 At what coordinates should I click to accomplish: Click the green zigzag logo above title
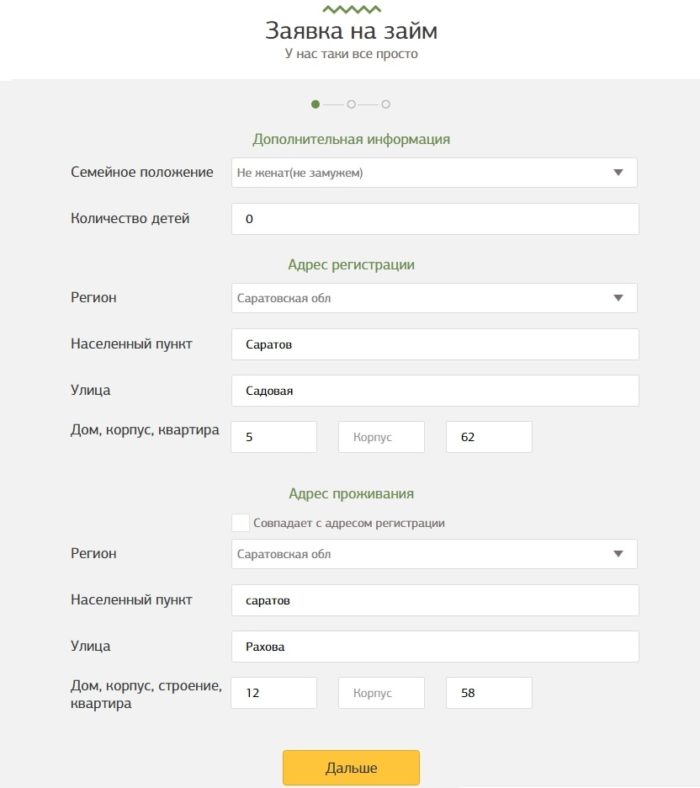[351, 9]
